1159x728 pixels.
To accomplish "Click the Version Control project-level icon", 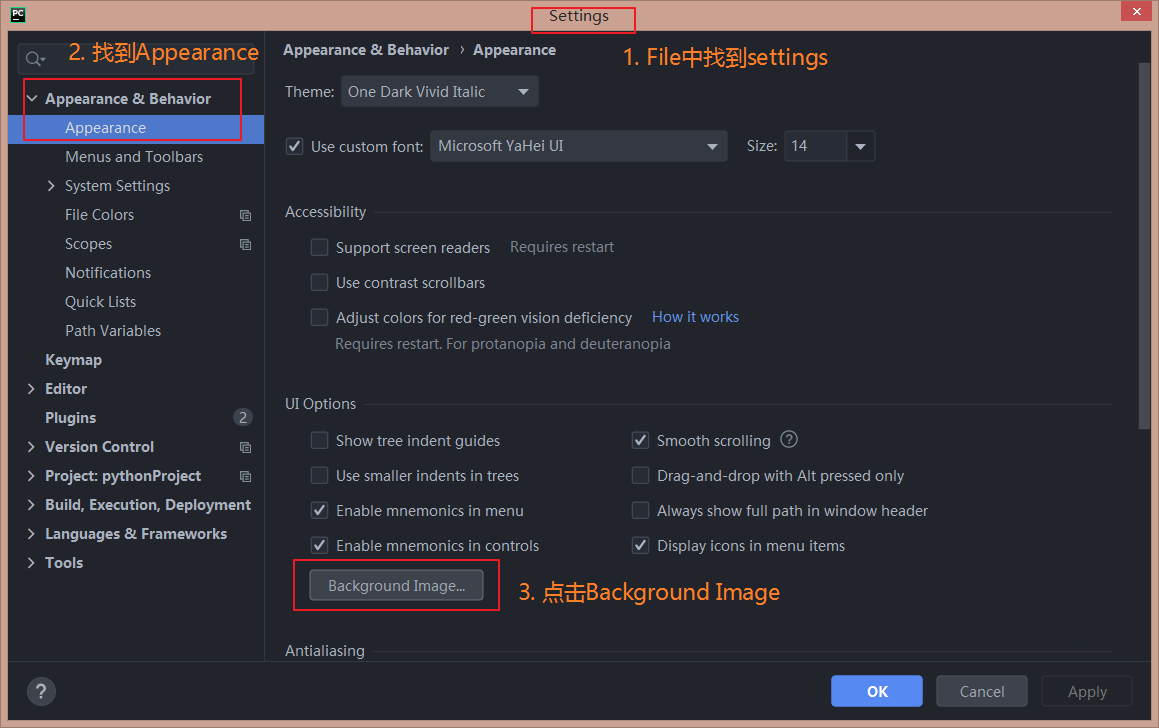I will [x=245, y=447].
